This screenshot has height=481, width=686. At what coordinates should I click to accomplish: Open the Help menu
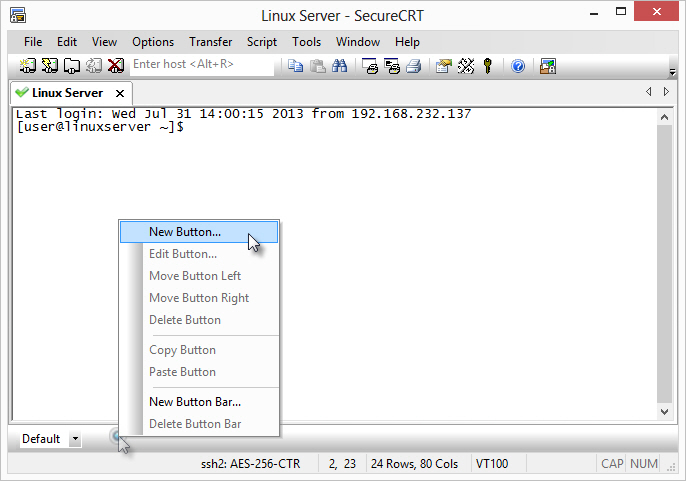click(407, 42)
